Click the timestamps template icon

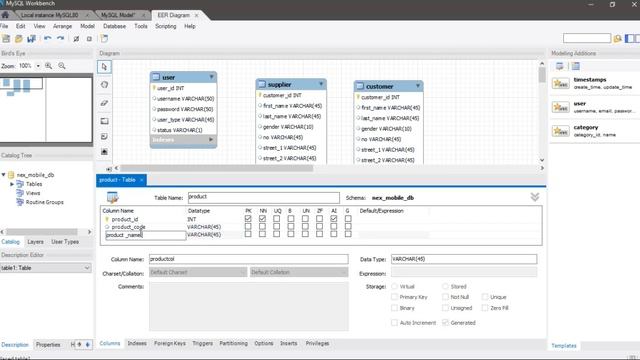[560, 83]
